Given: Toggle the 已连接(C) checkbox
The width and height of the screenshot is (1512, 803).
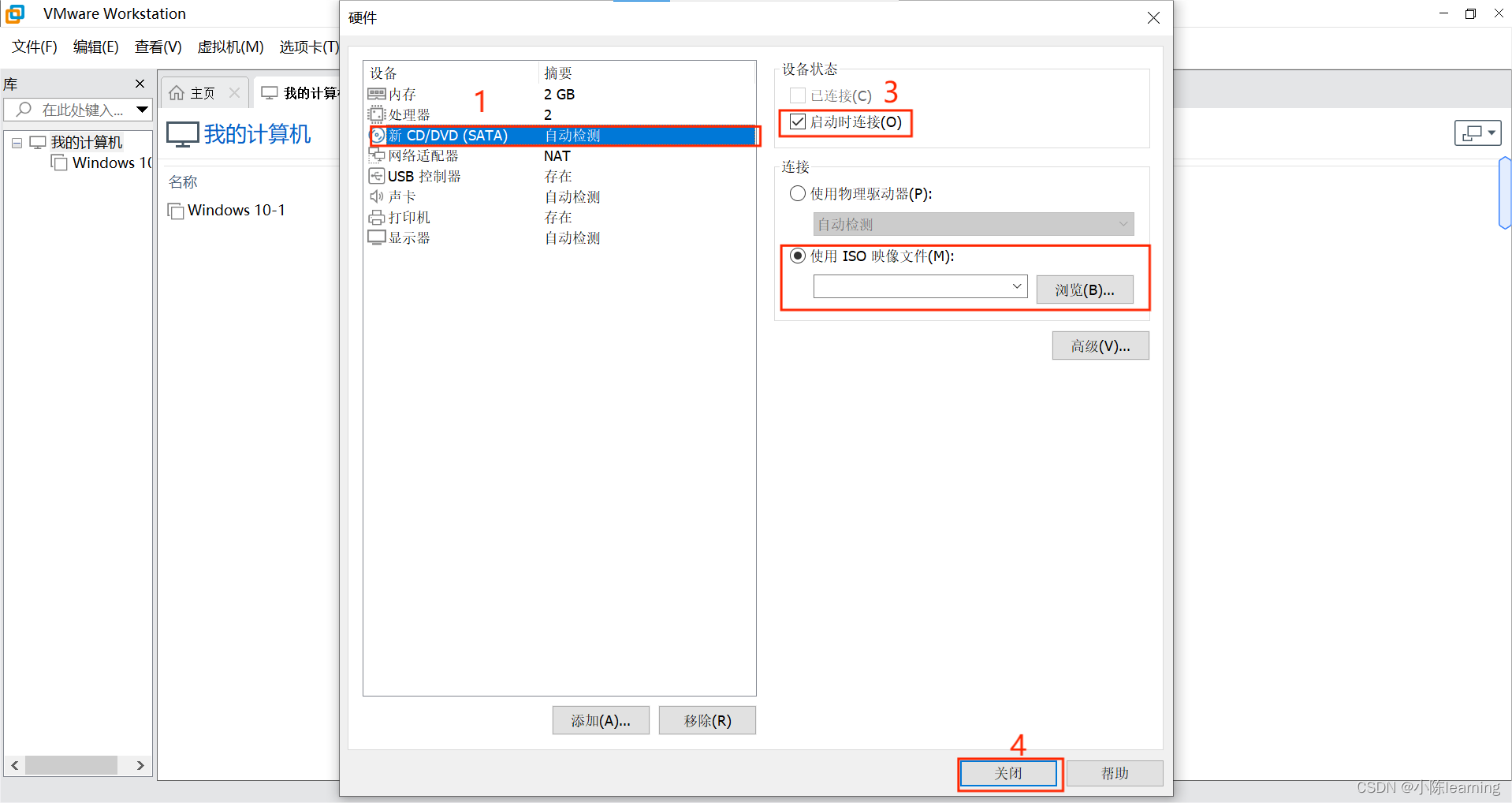Looking at the screenshot, I should [798, 95].
